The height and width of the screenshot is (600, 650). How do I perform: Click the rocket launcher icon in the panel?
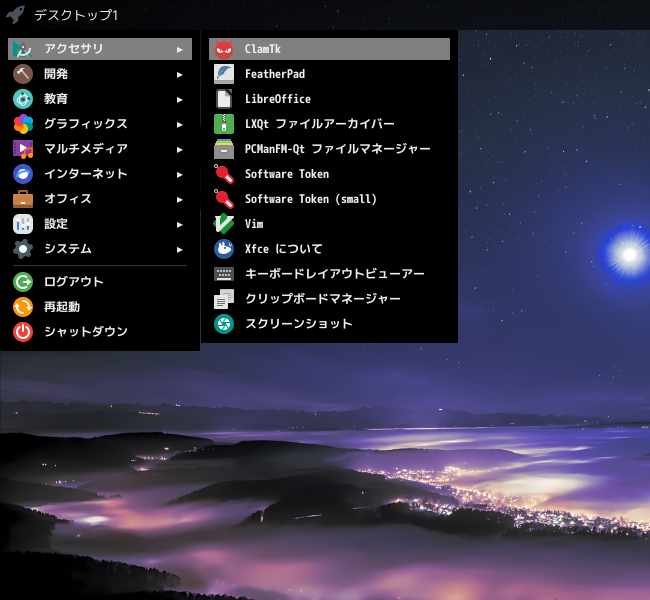click(15, 15)
